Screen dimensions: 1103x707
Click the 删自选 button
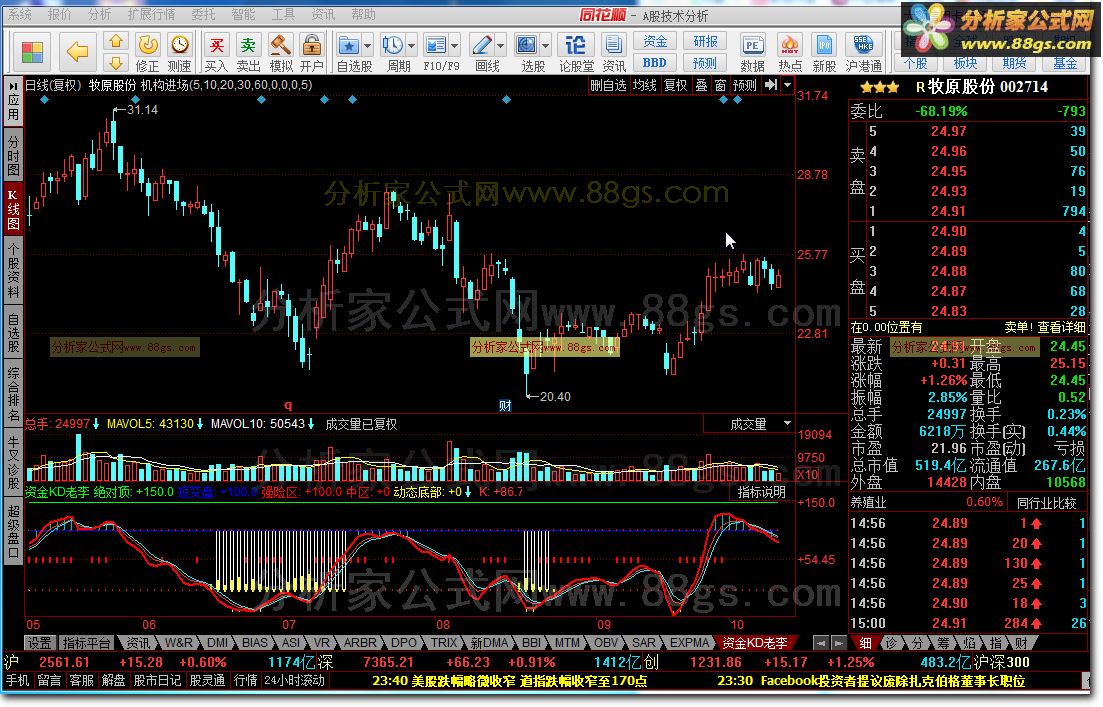click(x=608, y=85)
